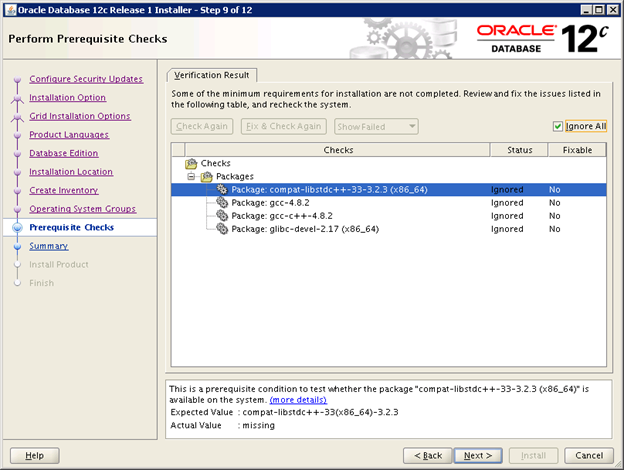This screenshot has height=470, width=624.
Task: Click the Install Product step label
Action: tap(59, 265)
